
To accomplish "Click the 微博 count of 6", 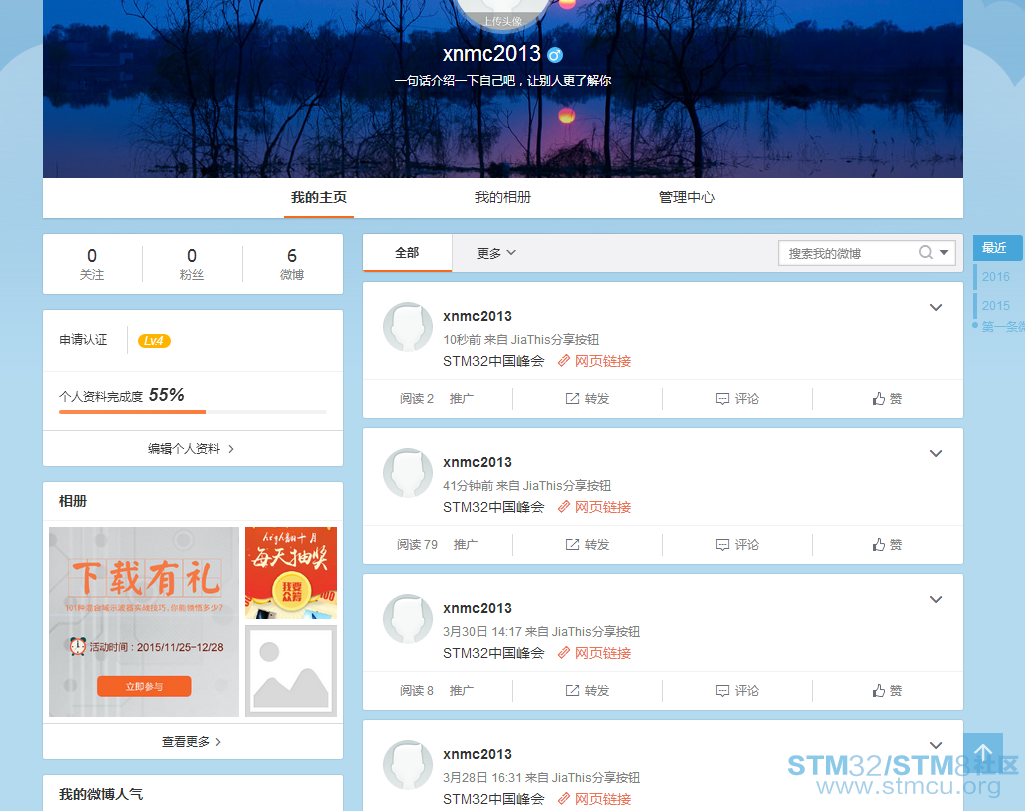I will (x=292, y=264).
